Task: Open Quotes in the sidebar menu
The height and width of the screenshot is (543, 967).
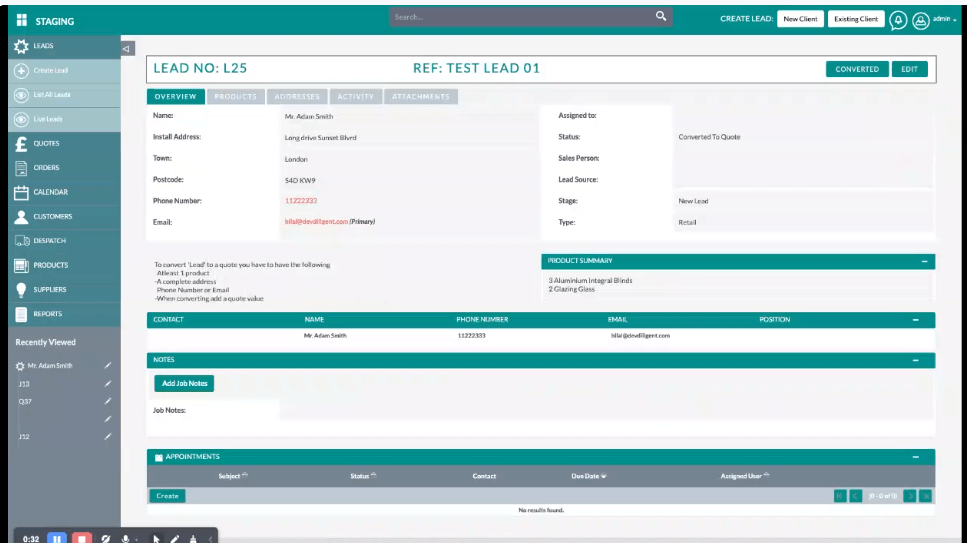Action: click(x=65, y=144)
